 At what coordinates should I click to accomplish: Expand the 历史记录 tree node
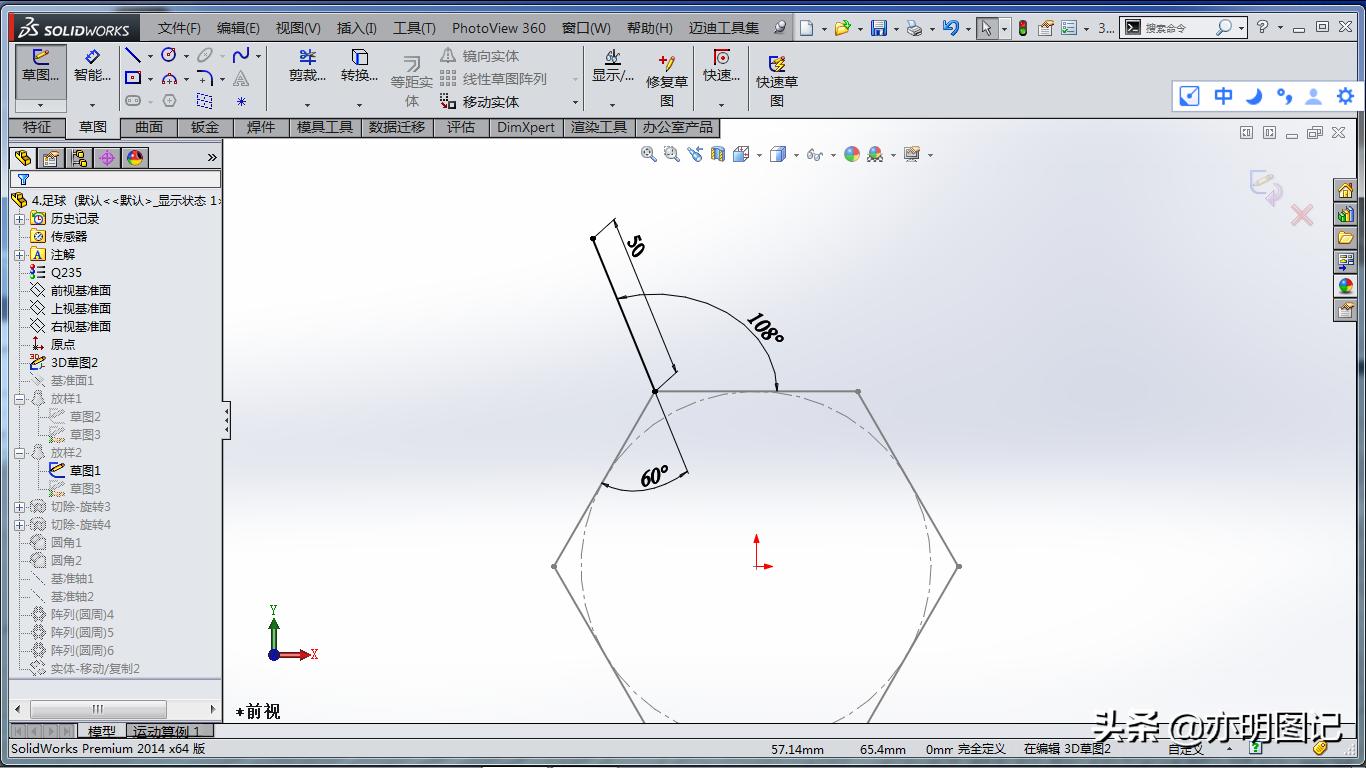click(19, 218)
